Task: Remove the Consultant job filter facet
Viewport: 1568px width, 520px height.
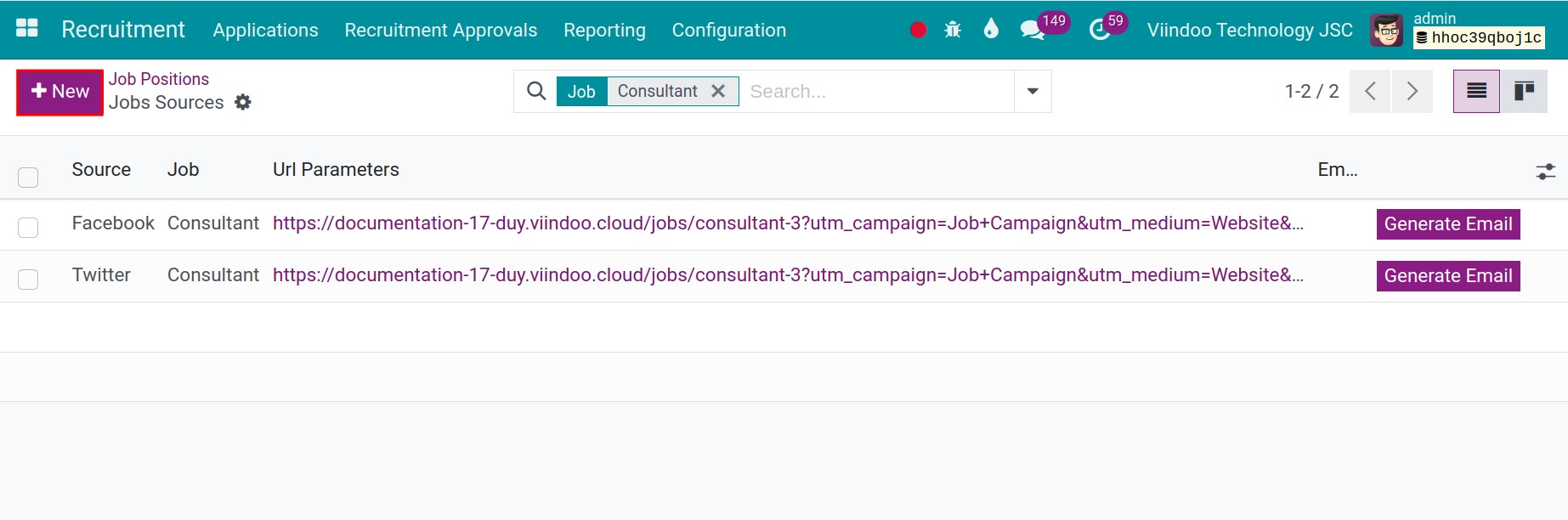Action: (718, 91)
